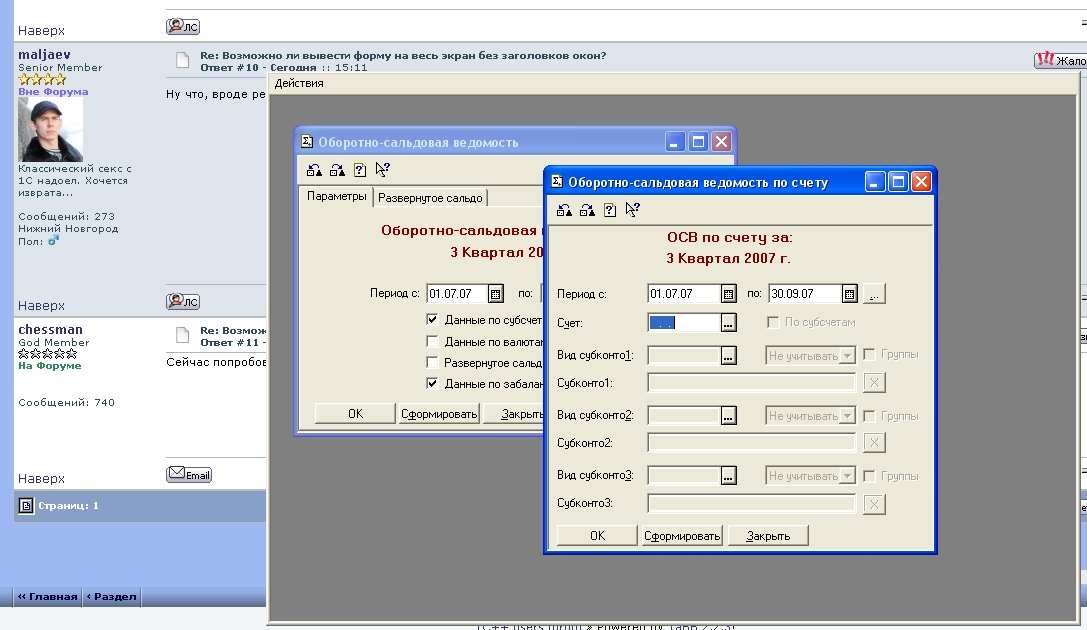Click context help cursor icon in account report dialog

point(632,210)
